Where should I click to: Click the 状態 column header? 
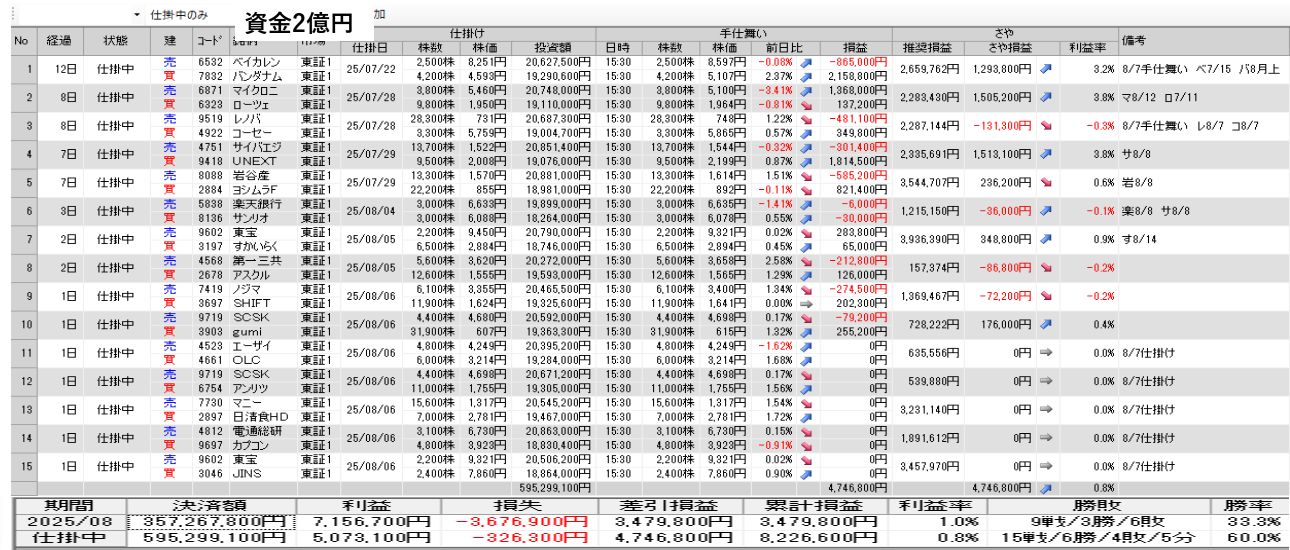pyautogui.click(x=115, y=41)
